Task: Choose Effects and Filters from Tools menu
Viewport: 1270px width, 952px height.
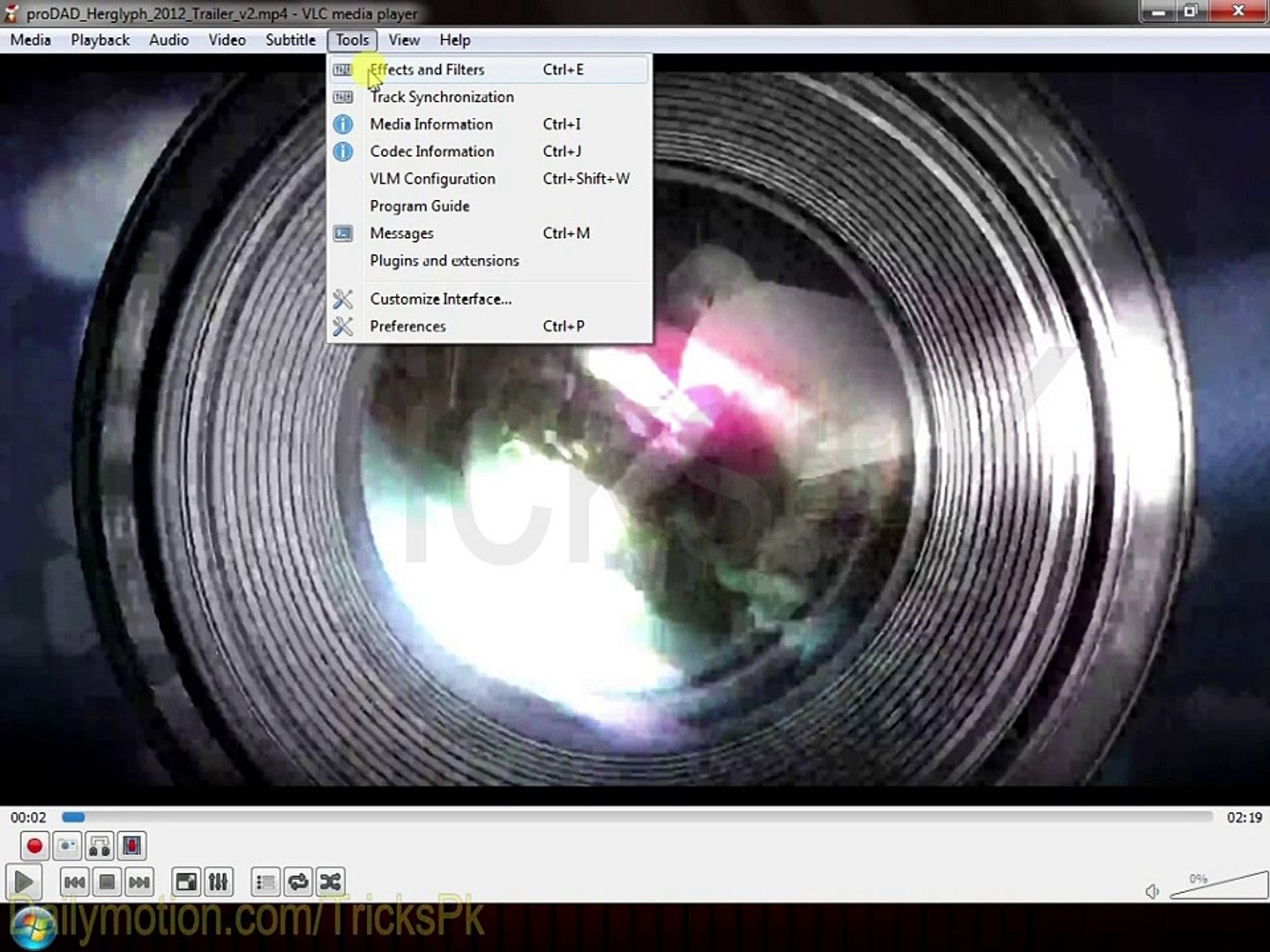Action: click(x=489, y=70)
